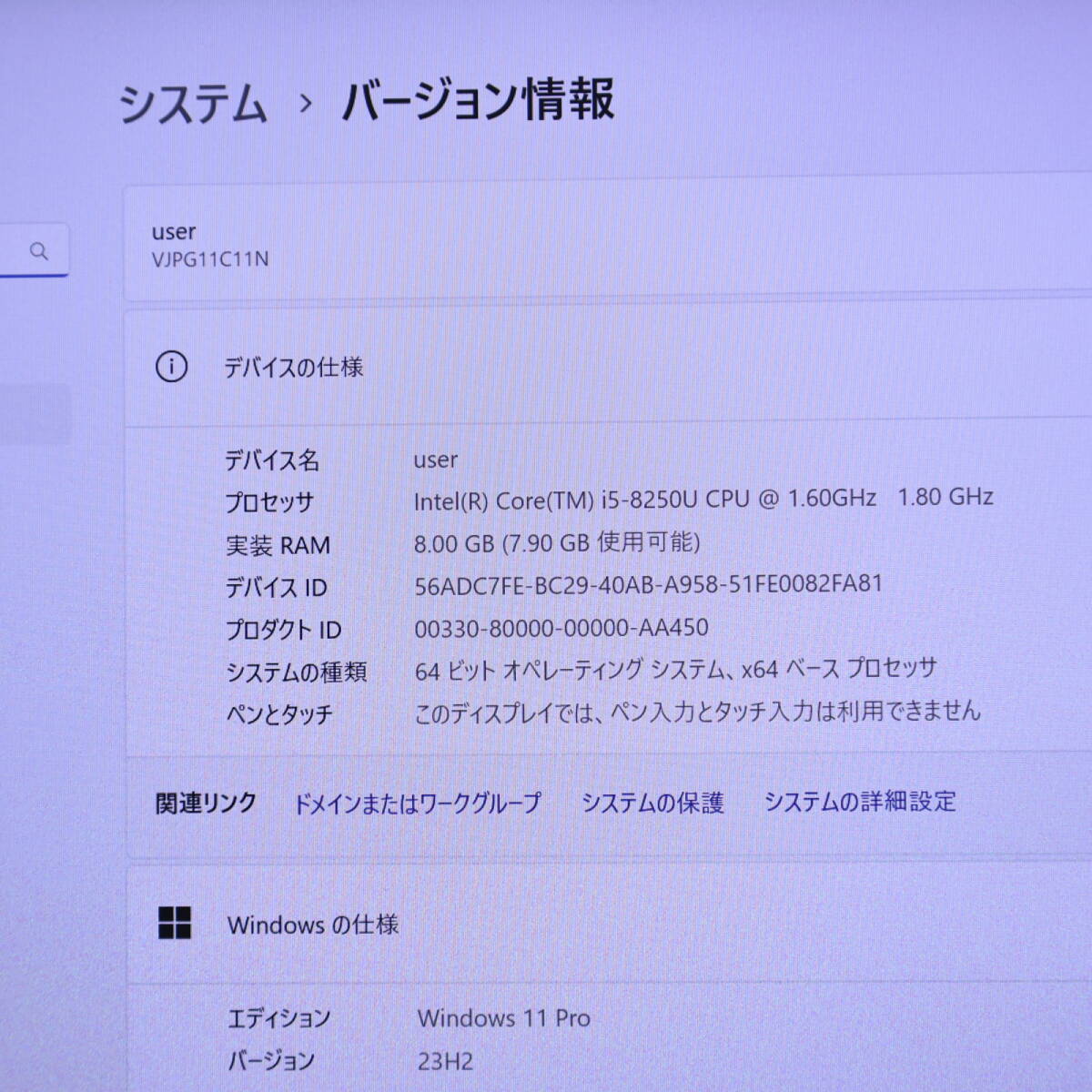Select the product ID 00330-80000-00000-AA450

click(x=561, y=628)
